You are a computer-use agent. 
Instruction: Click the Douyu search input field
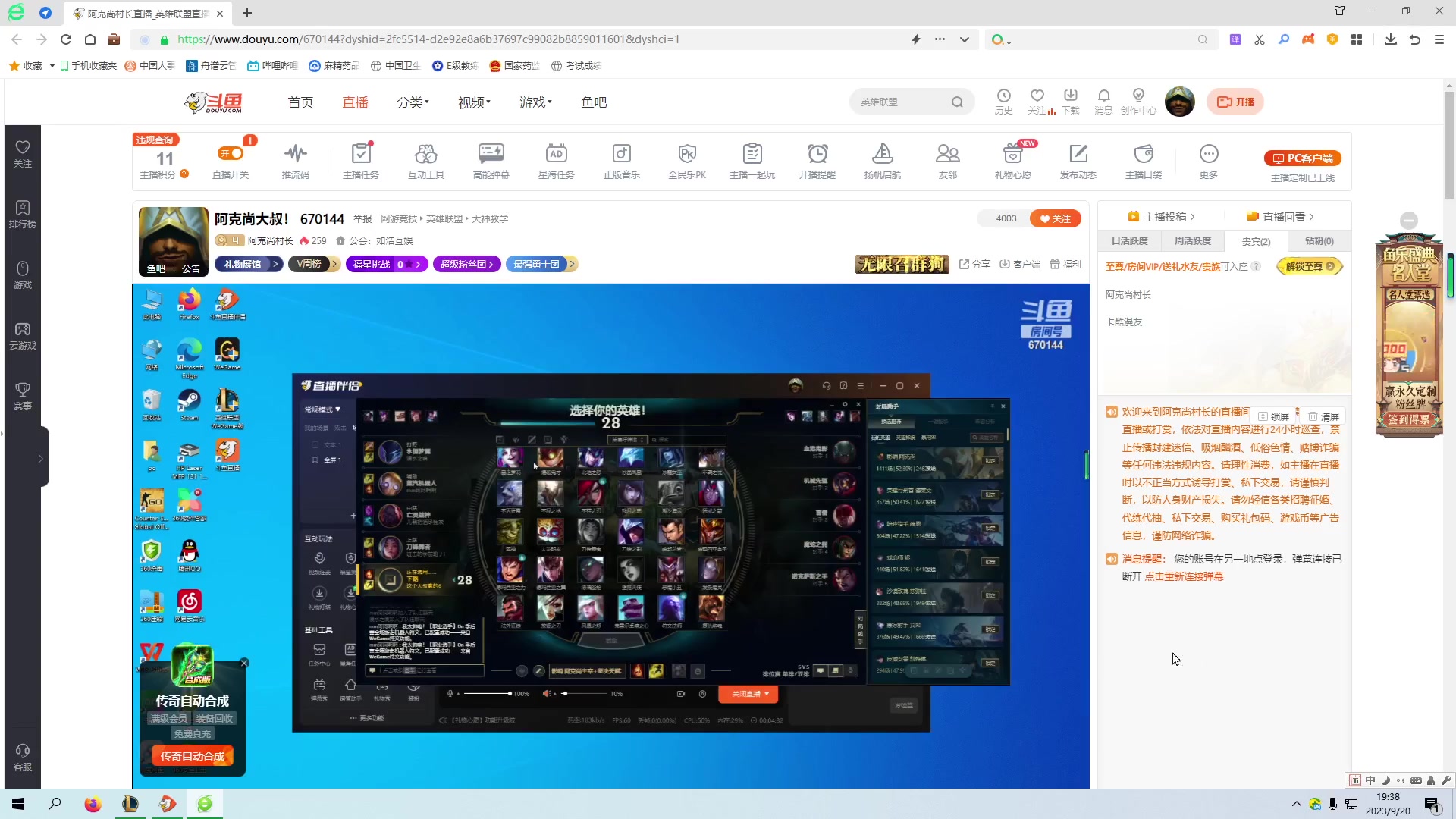pyautogui.click(x=899, y=102)
